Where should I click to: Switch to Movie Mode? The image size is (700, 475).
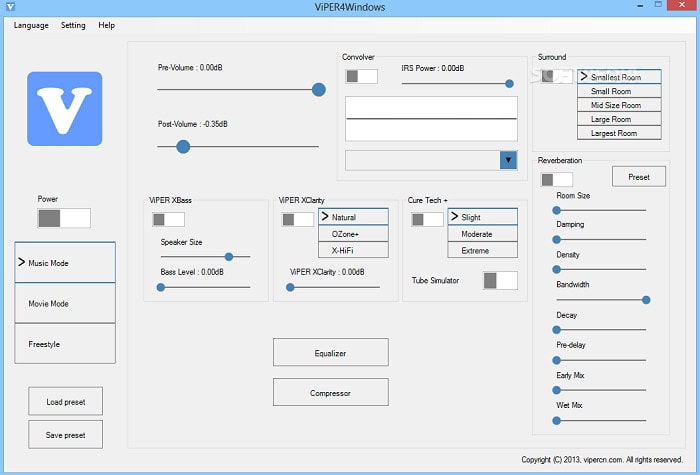pos(65,303)
